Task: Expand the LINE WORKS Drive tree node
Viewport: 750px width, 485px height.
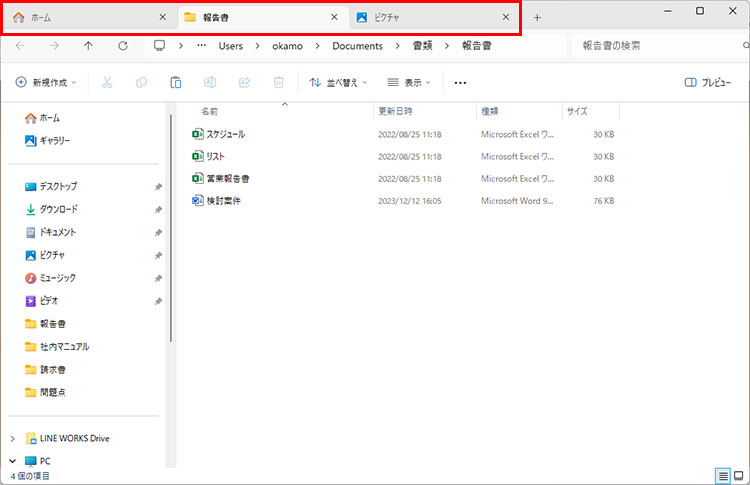Action: (12, 438)
